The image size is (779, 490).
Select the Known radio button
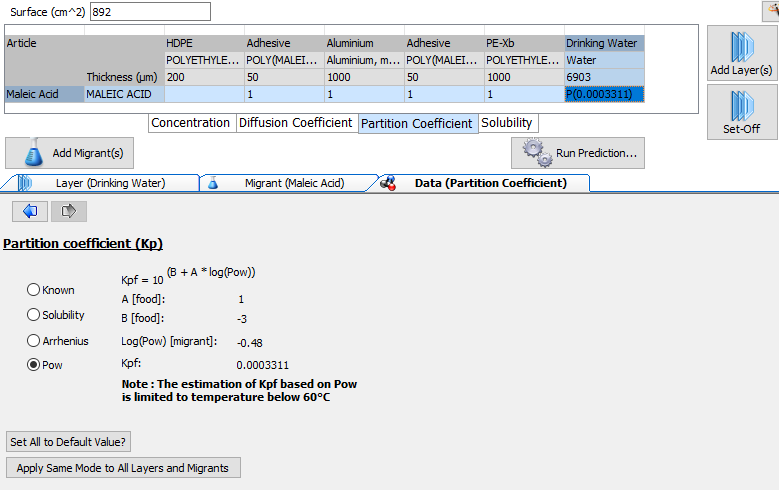(x=34, y=290)
